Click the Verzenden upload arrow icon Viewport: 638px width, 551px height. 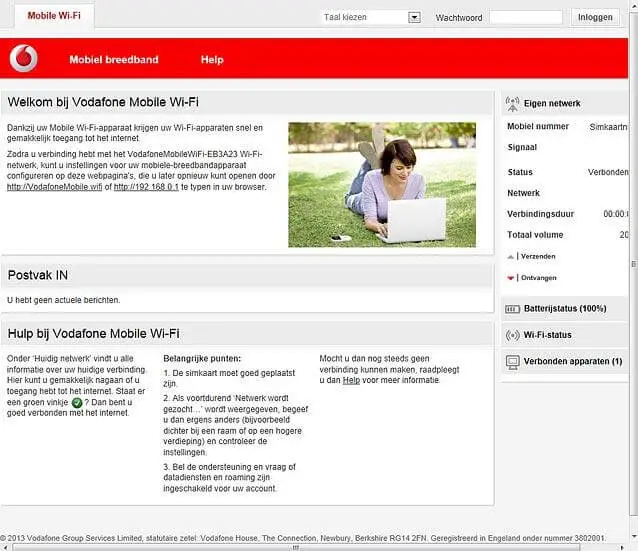pyautogui.click(x=510, y=256)
